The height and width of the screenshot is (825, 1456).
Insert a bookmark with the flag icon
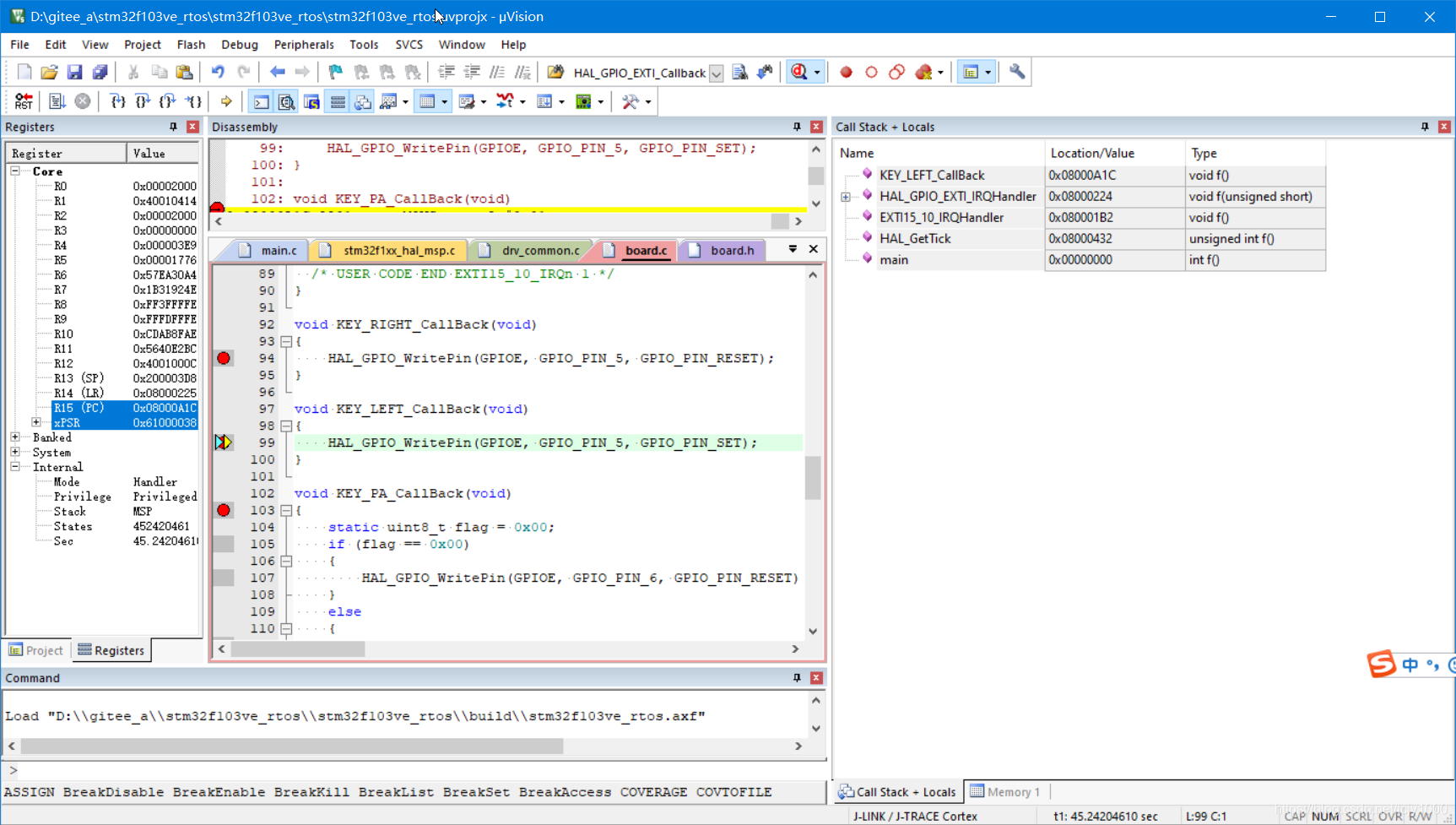click(336, 73)
